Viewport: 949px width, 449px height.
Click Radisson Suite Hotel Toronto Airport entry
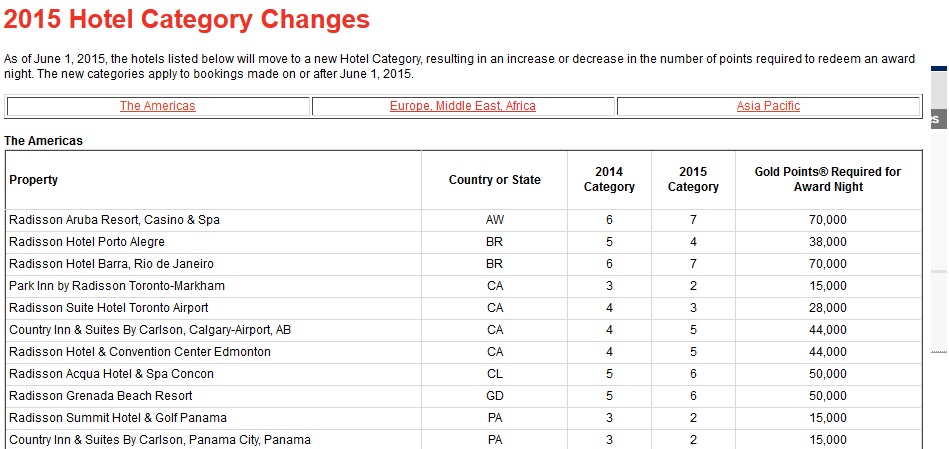point(109,308)
